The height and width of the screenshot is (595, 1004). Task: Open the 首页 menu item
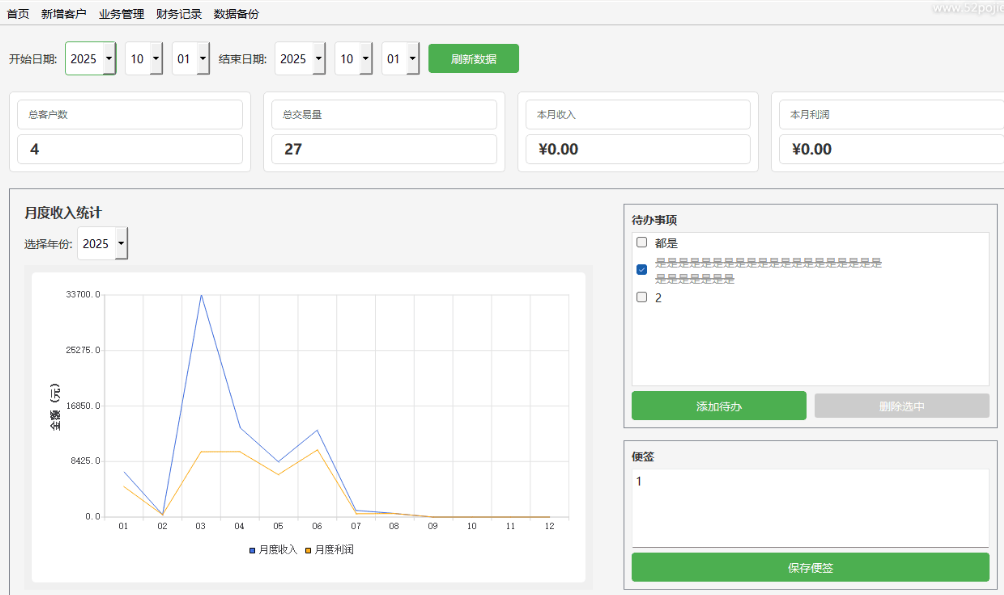18,14
